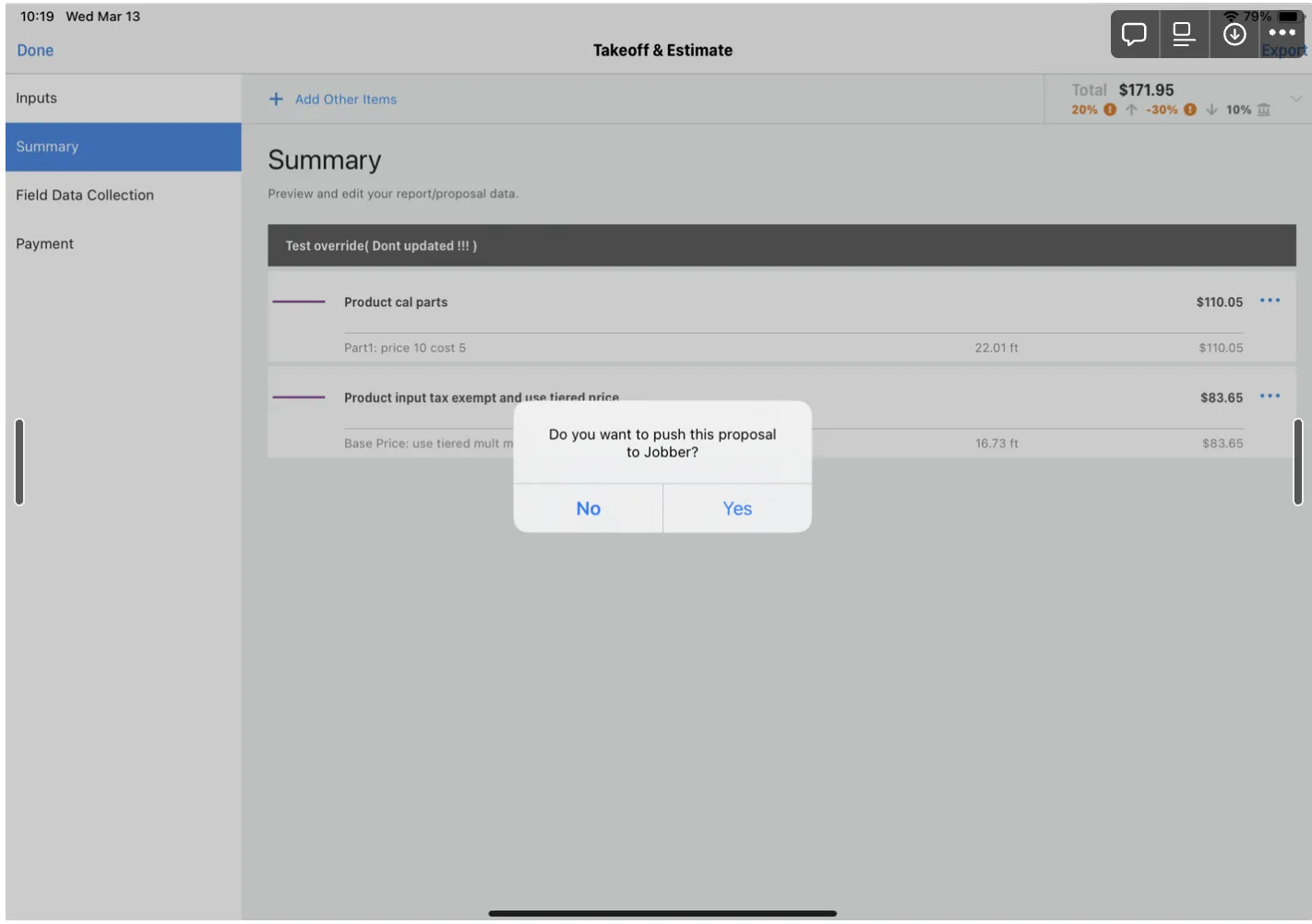
Task: Open options dots for Product input tax exempt
Action: [x=1270, y=396]
